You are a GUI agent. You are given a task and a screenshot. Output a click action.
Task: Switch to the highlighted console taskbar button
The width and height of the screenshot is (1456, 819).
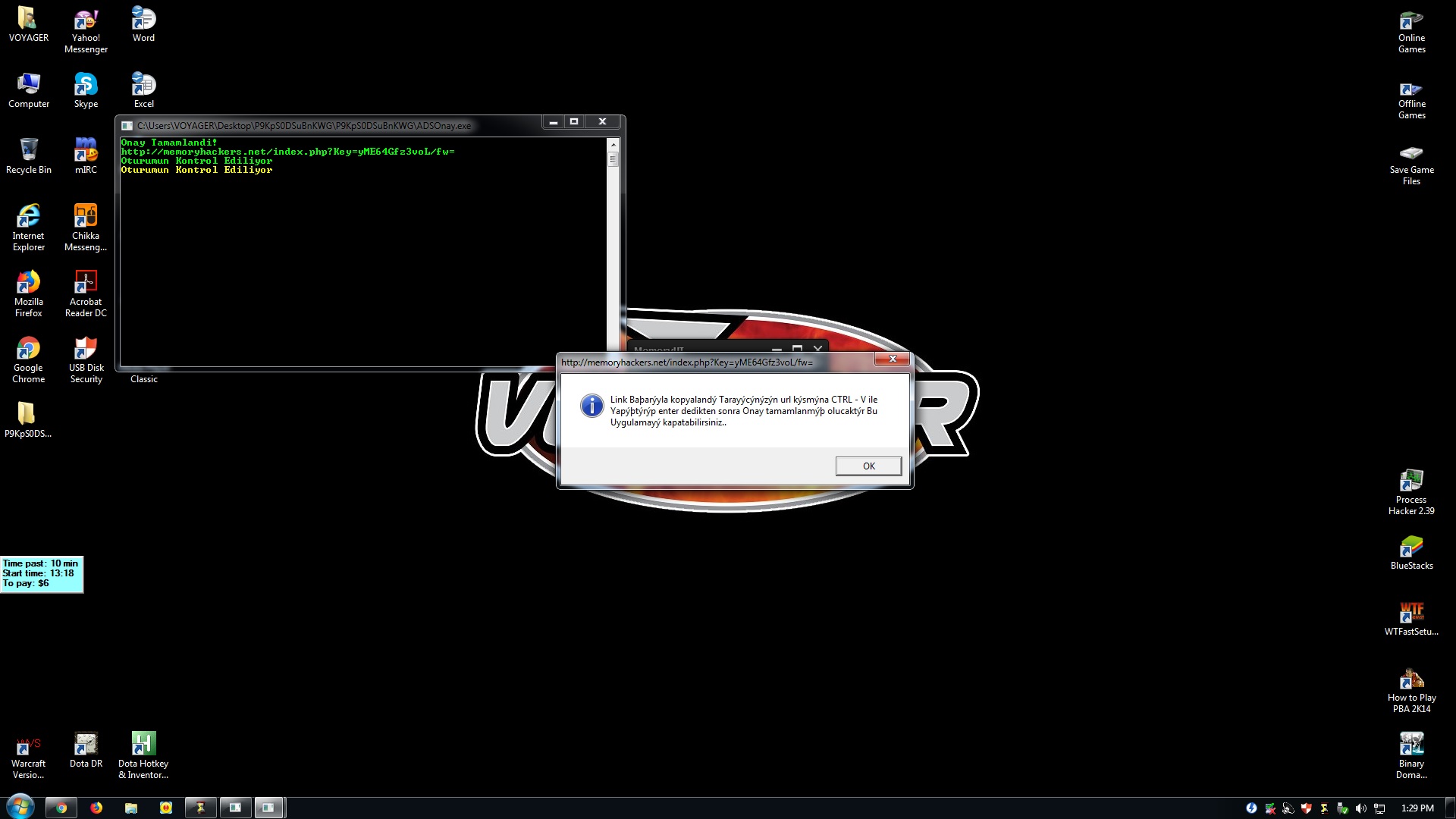(268, 808)
